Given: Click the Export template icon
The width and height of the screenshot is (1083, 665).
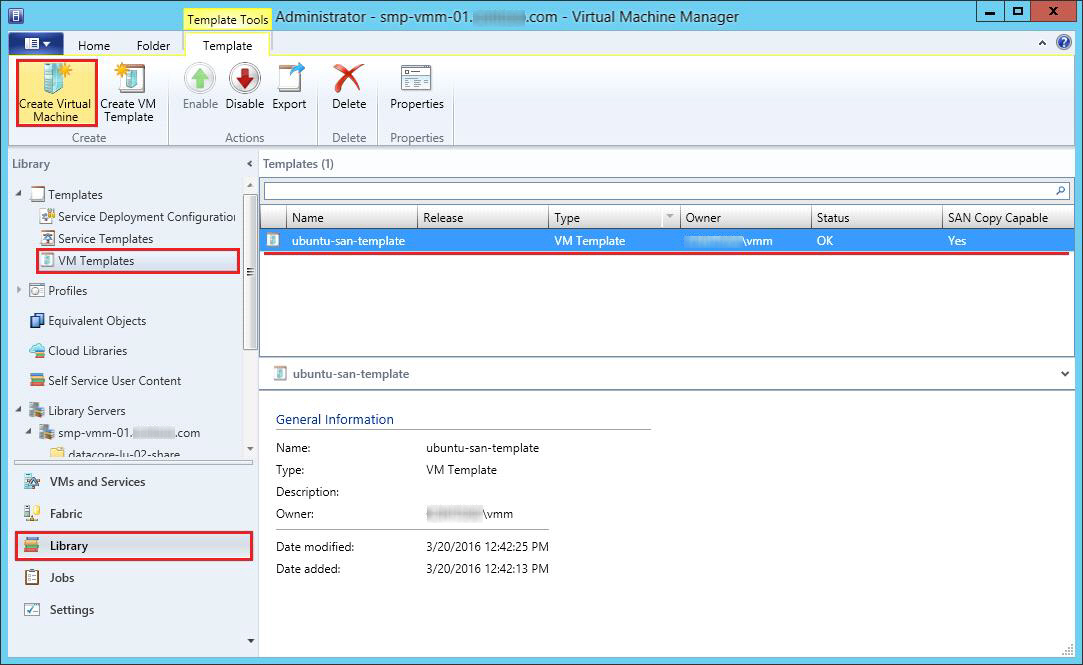Looking at the screenshot, I should coord(290,80).
